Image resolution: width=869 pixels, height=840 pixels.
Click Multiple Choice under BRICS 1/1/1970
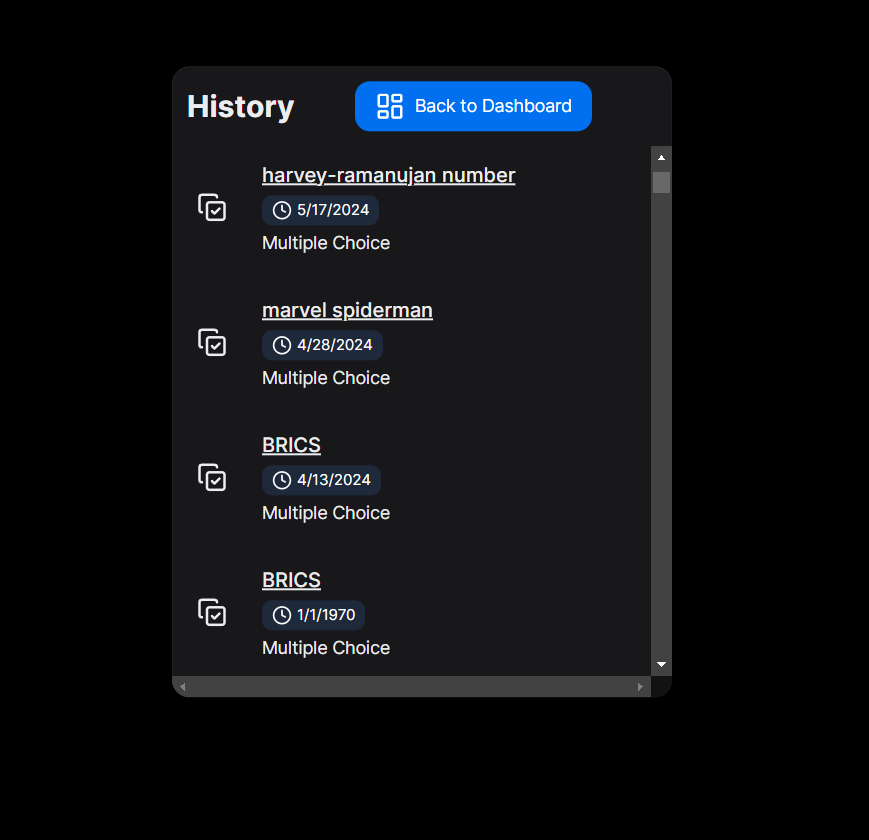[326, 648]
